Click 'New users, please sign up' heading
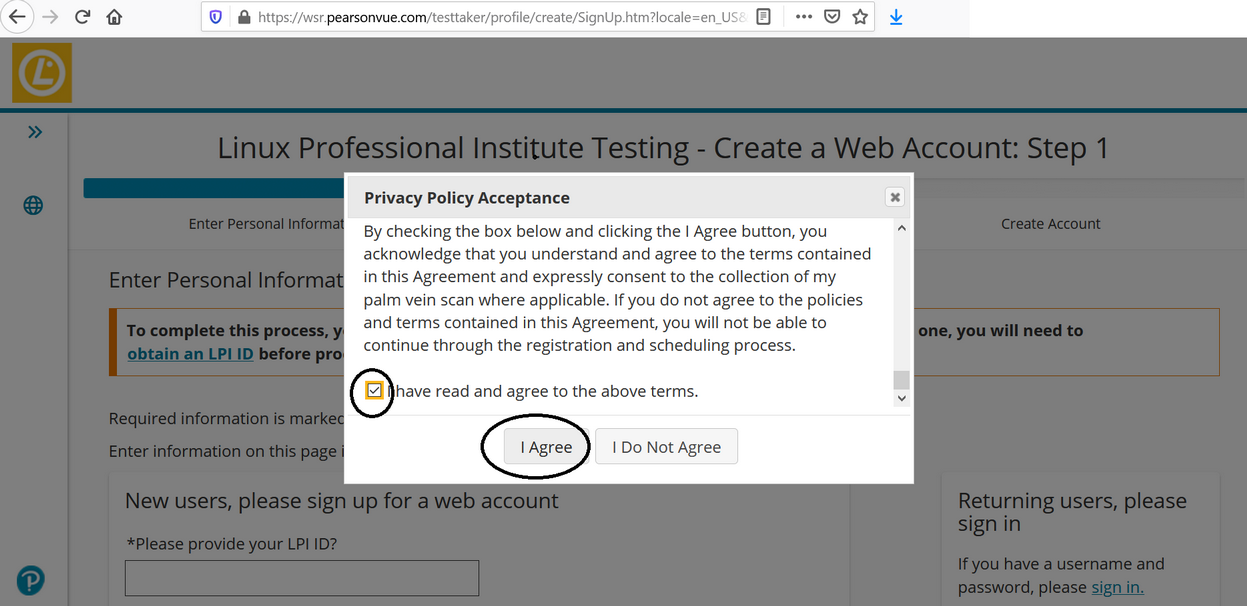1247x606 pixels. 342,500
